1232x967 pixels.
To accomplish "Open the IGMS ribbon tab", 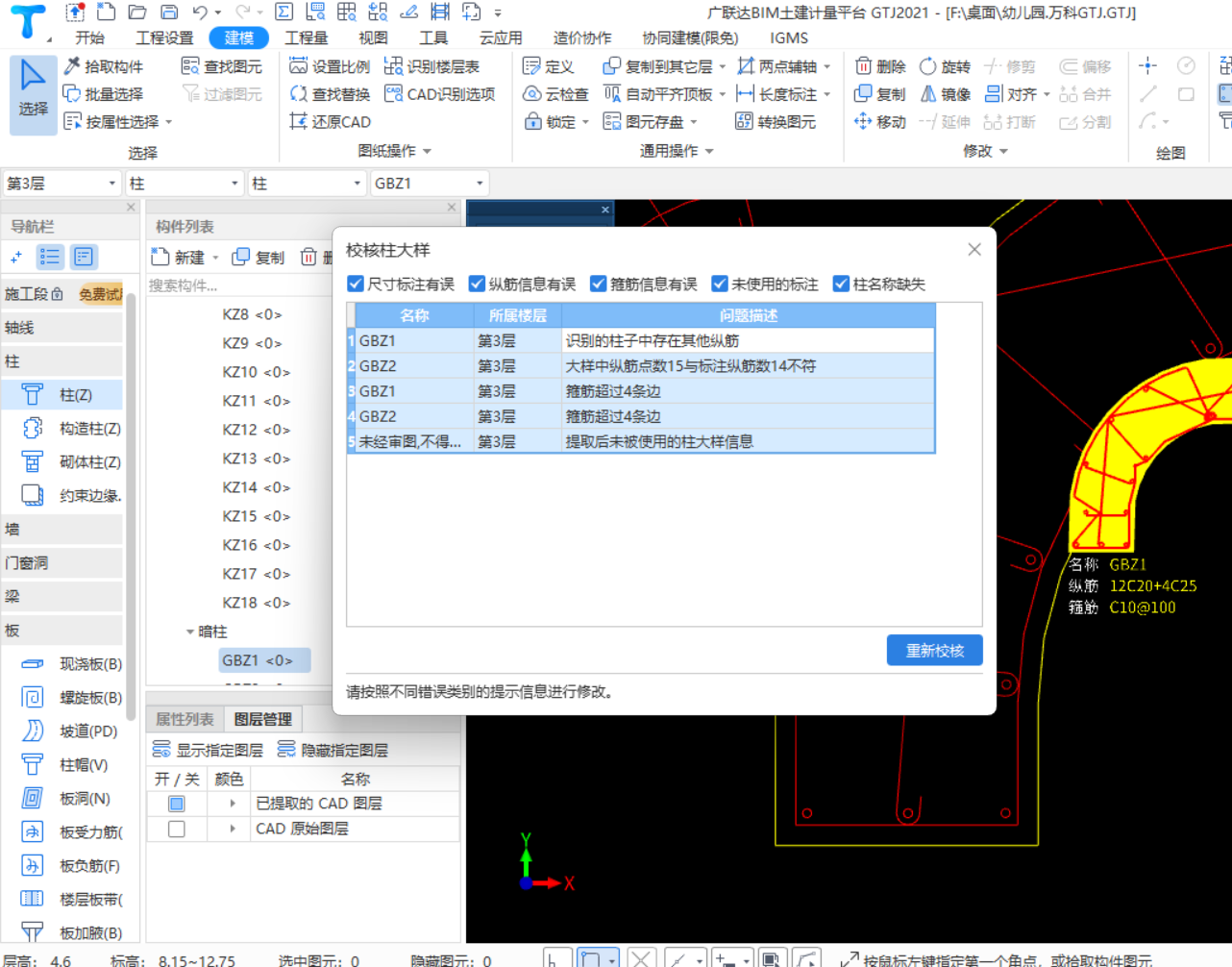I will pos(789,37).
